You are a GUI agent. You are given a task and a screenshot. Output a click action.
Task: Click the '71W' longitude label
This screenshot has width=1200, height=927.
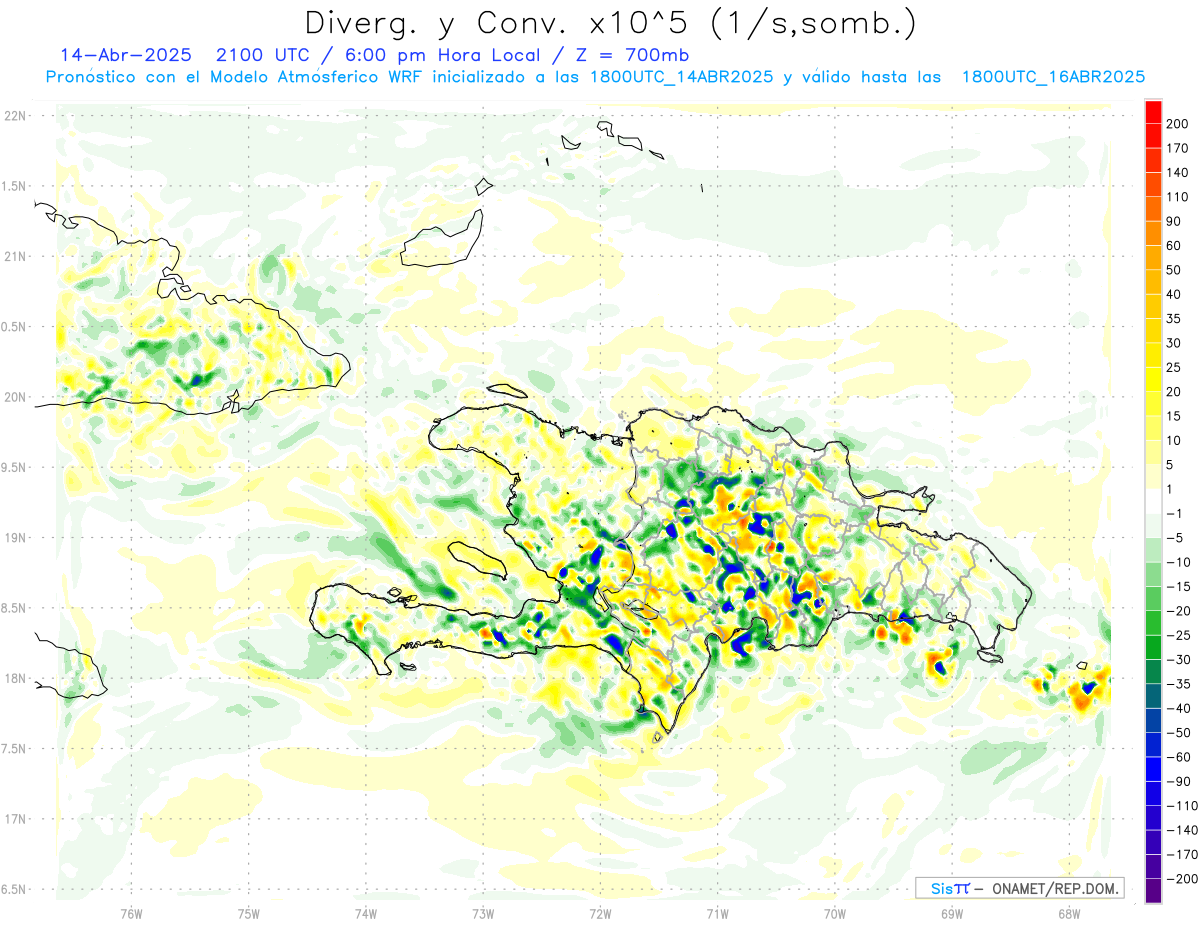717,913
